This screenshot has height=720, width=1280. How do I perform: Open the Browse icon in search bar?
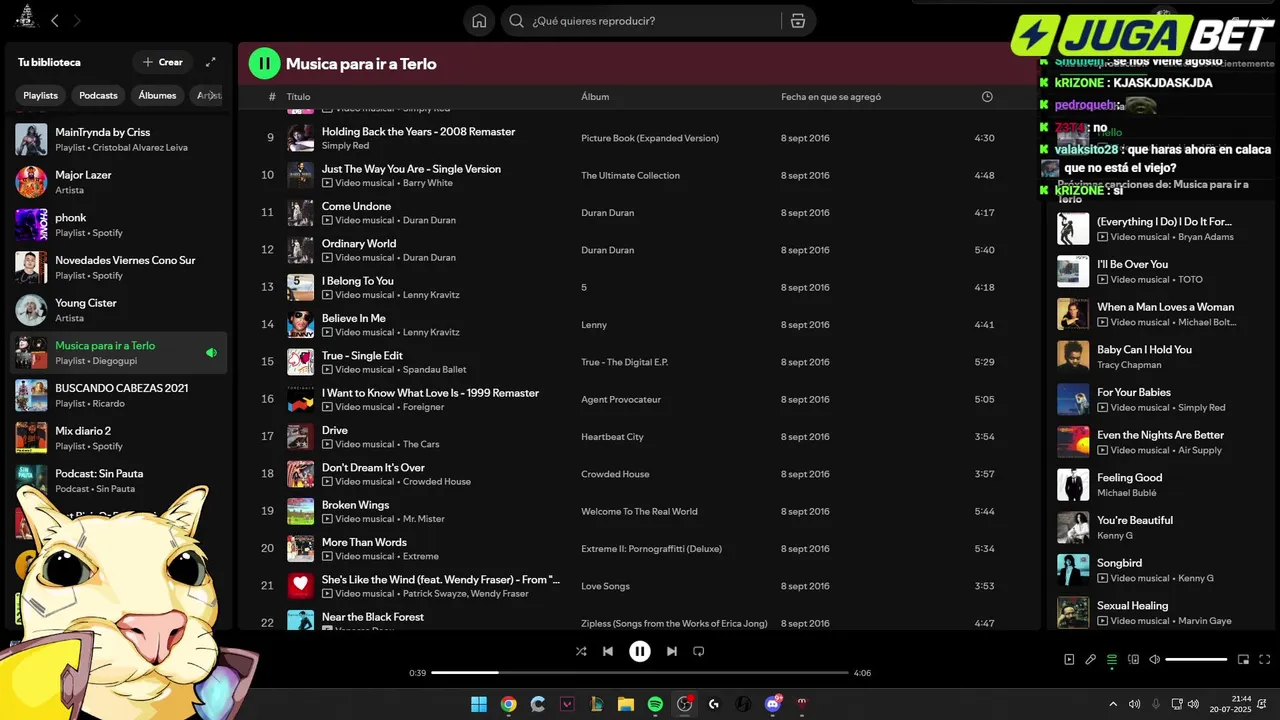798,21
